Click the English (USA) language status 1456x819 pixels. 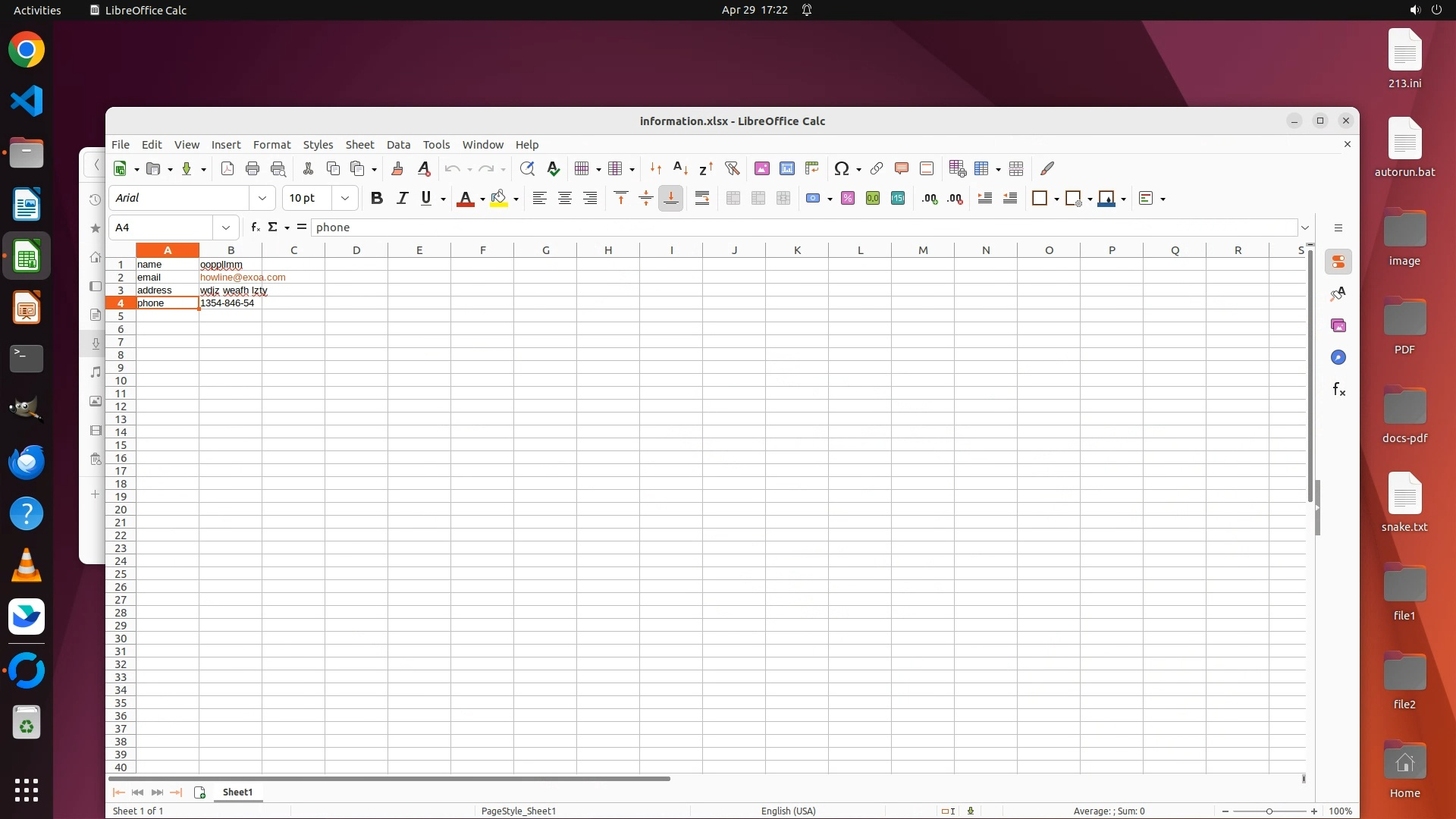788,811
